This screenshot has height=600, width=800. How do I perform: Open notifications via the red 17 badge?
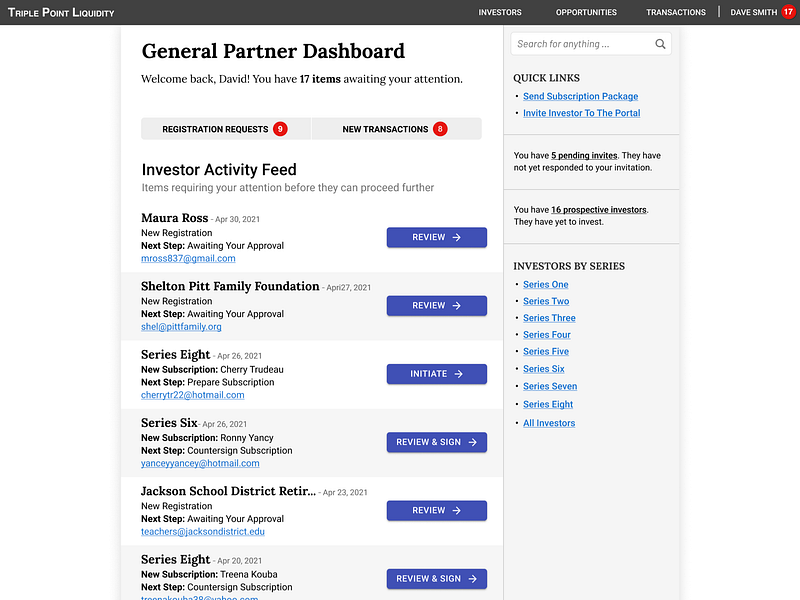tap(789, 13)
